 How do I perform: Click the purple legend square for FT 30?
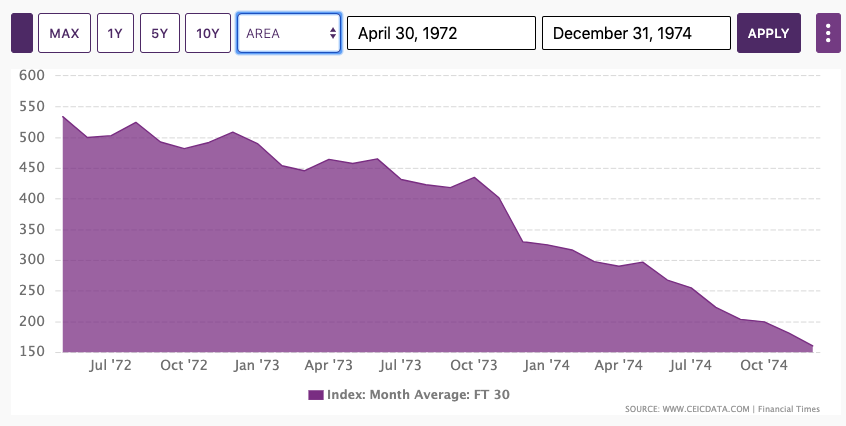coord(316,395)
